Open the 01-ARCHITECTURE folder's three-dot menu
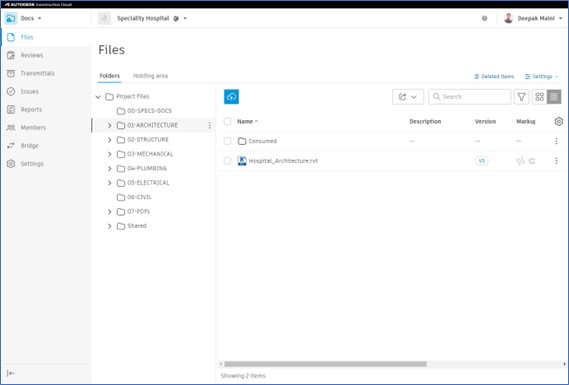This screenshot has width=569, height=385. click(x=209, y=125)
